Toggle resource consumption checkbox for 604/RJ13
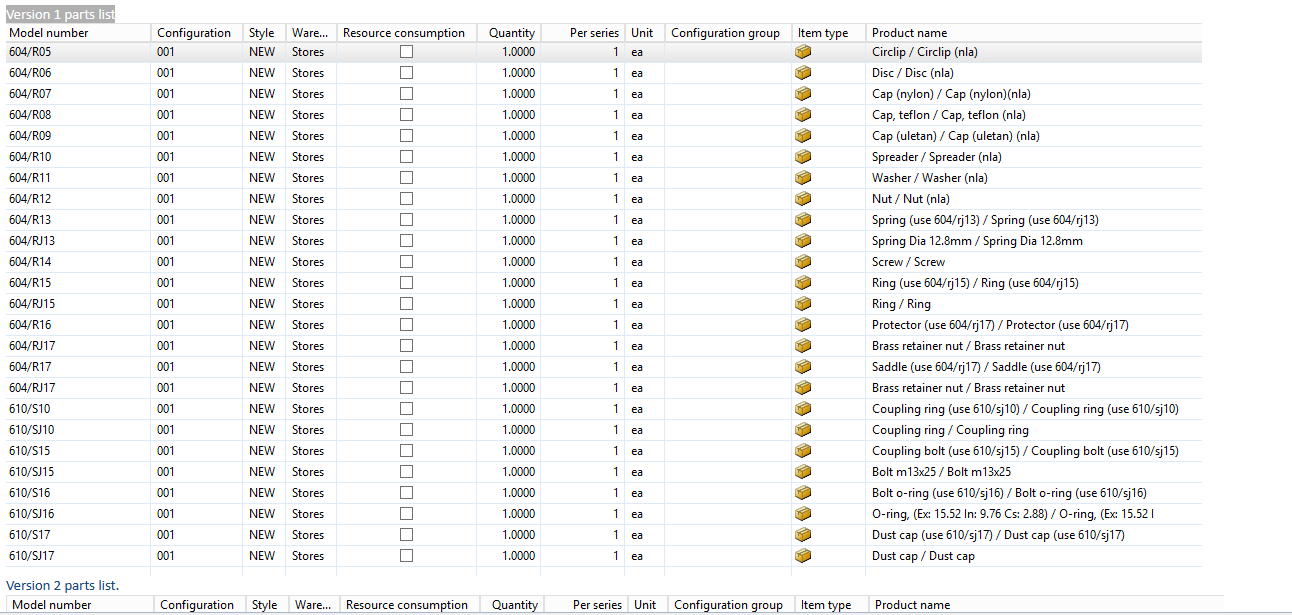Image resolution: width=1292 pixels, height=615 pixels. click(x=406, y=240)
